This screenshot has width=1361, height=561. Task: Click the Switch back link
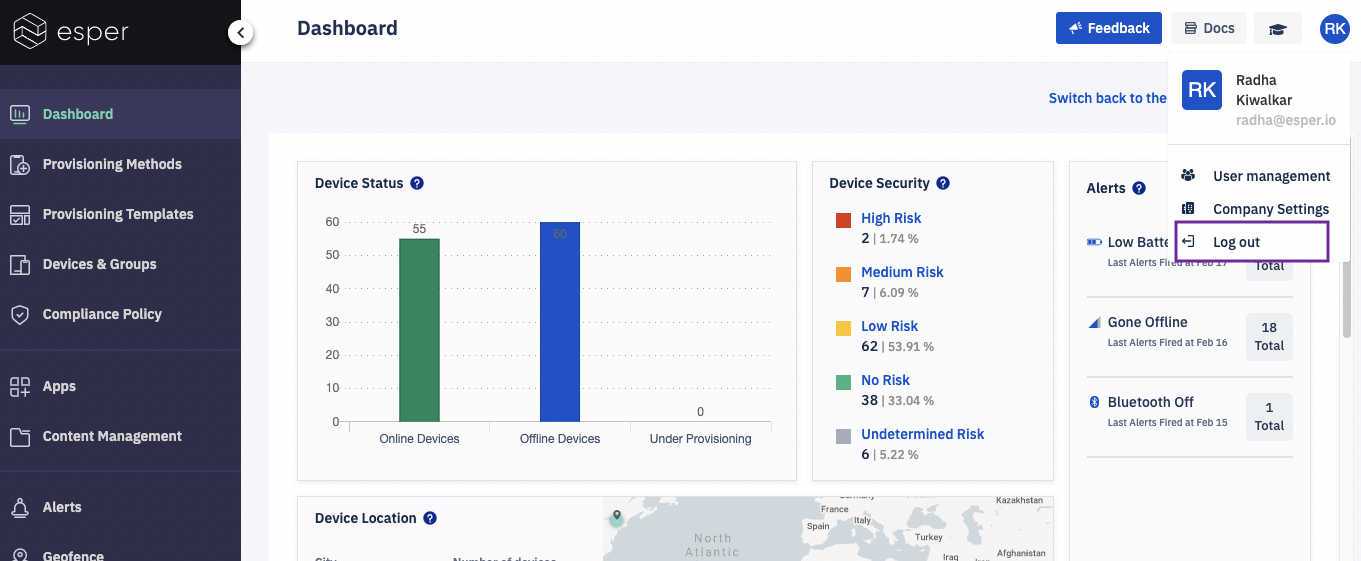tap(1107, 98)
